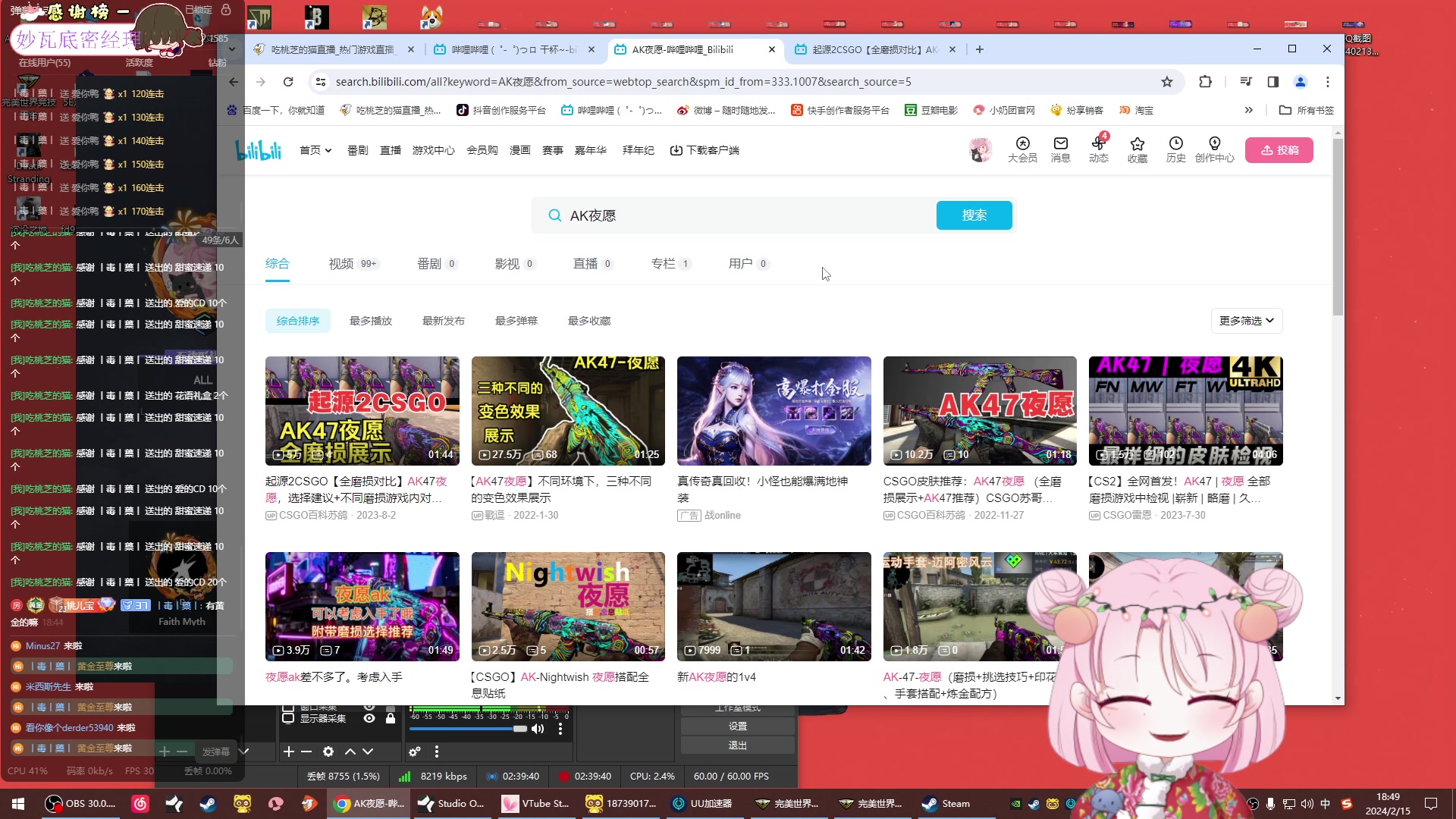Viewport: 1456px width, 819px height.
Task: Open Steam from the taskbar
Action: point(946,804)
